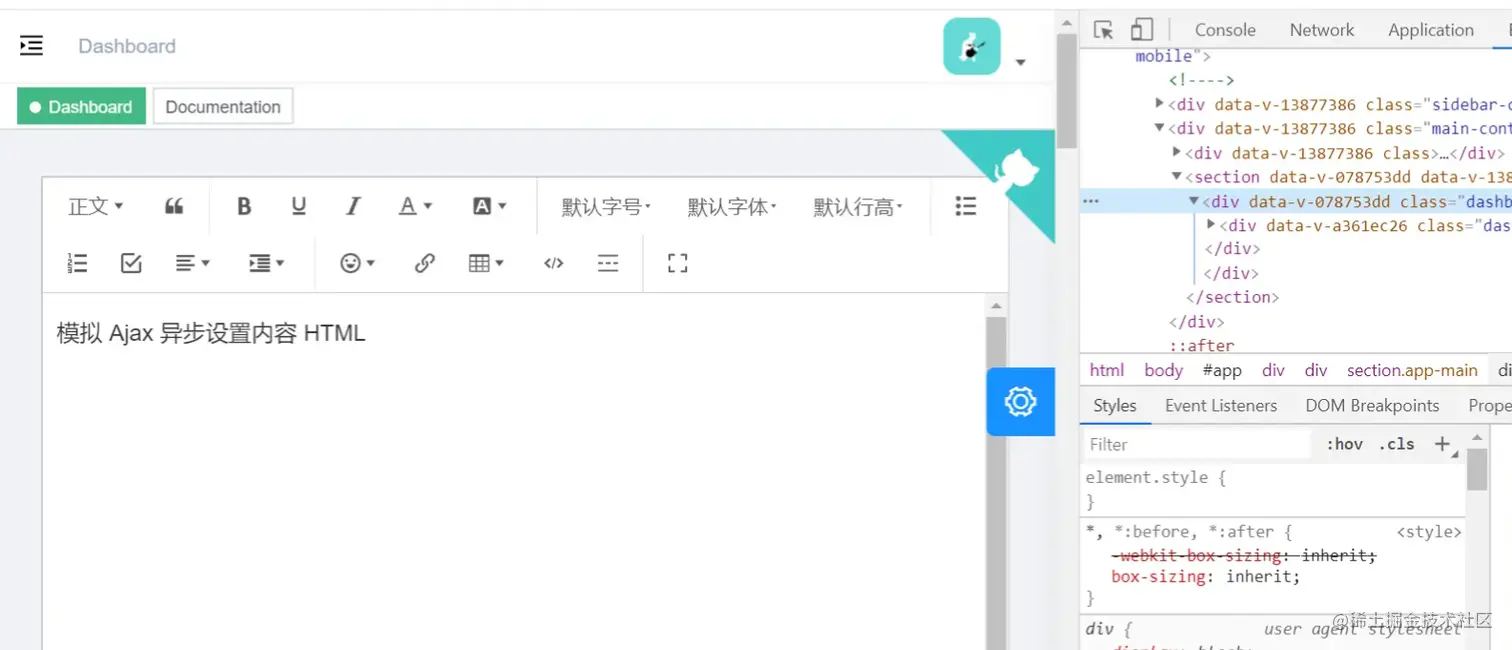Open the Event Listeners pane tab
Image resolution: width=1512 pixels, height=650 pixels.
click(x=1221, y=405)
